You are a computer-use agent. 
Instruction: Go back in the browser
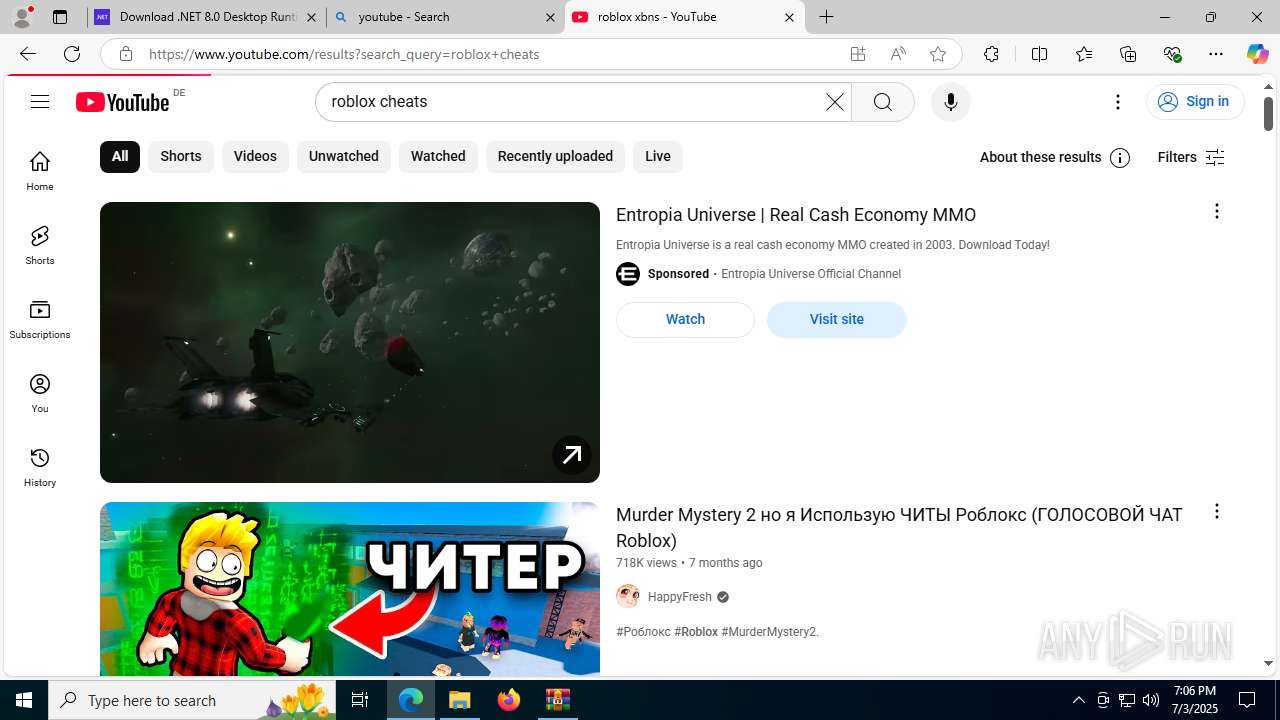pos(28,54)
